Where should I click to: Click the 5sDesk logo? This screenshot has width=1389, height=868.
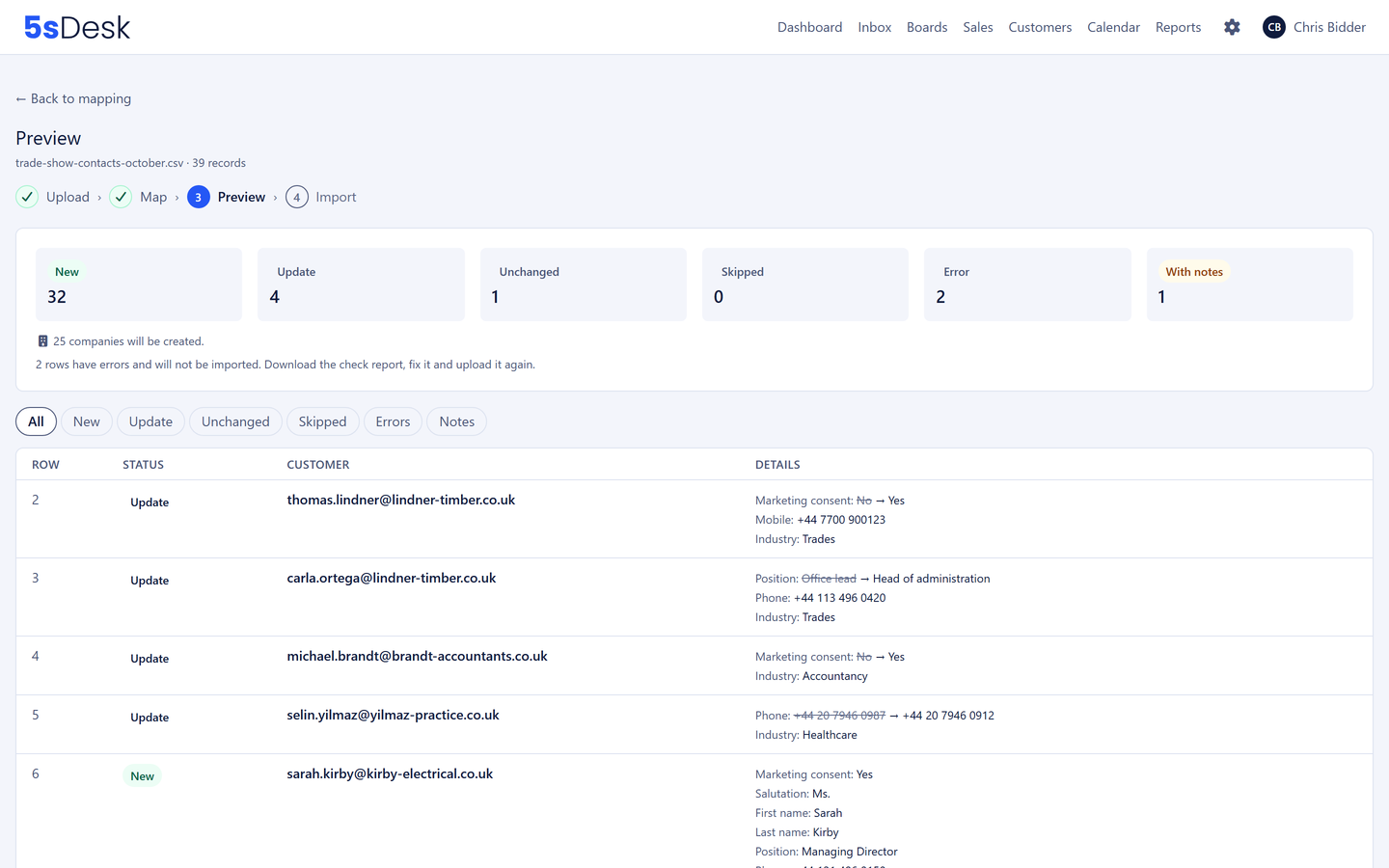pos(77,27)
